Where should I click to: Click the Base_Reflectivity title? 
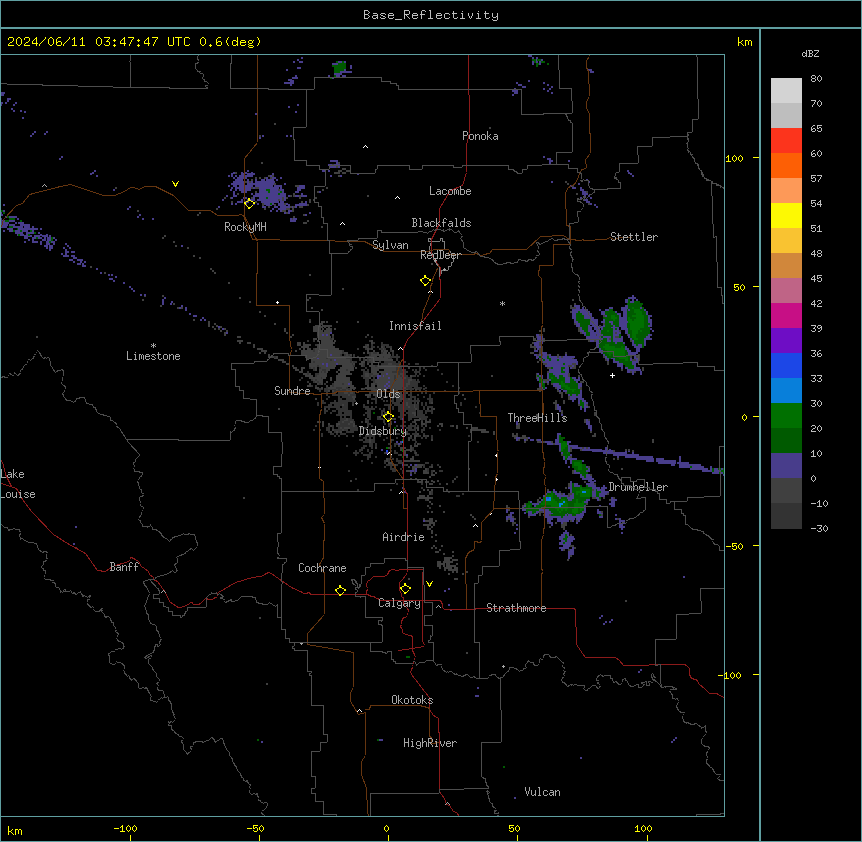[431, 15]
